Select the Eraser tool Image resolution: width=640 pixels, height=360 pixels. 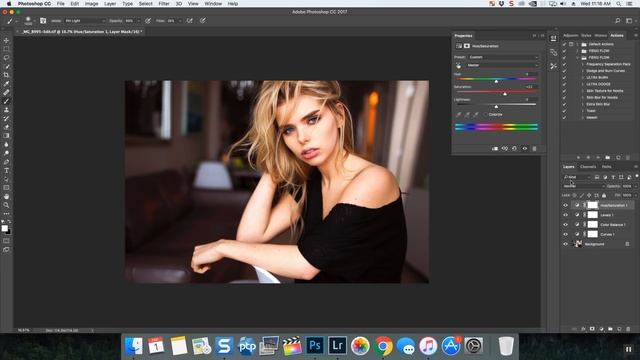[x=6, y=127]
